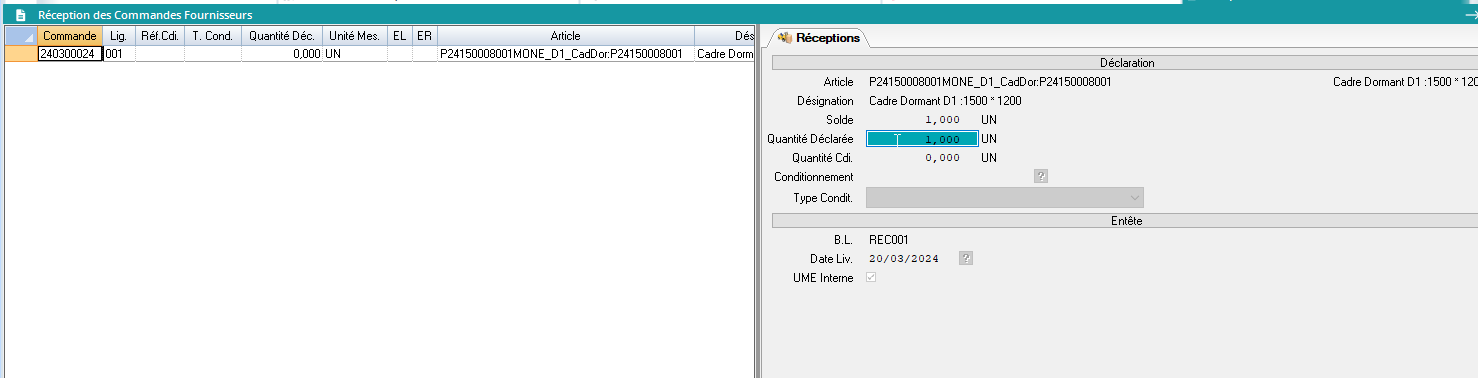Switch to the Réceptions tab
The height and width of the screenshot is (378, 1478).
820,38
